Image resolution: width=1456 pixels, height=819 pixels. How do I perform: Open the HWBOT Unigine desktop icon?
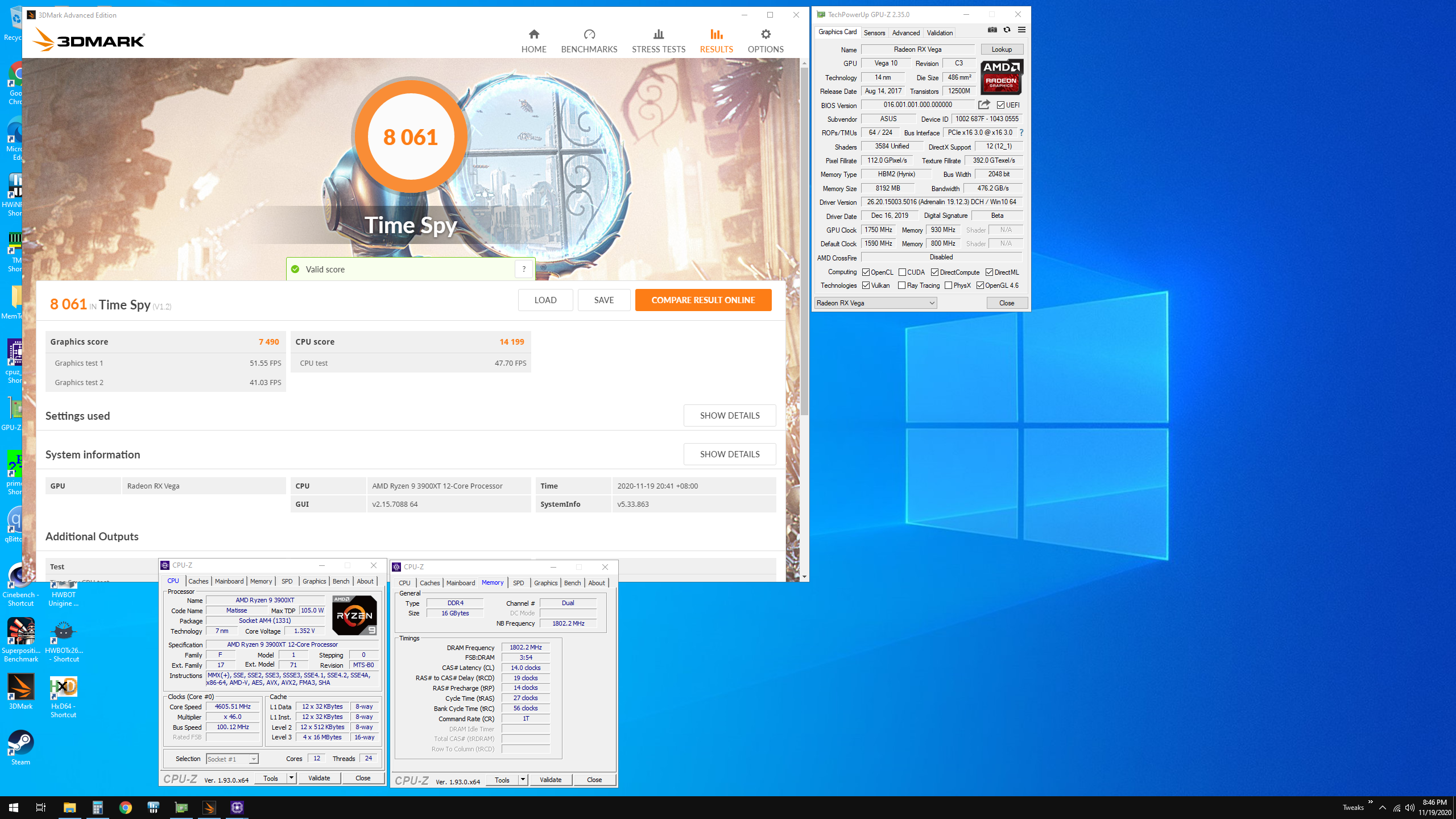pyautogui.click(x=63, y=594)
